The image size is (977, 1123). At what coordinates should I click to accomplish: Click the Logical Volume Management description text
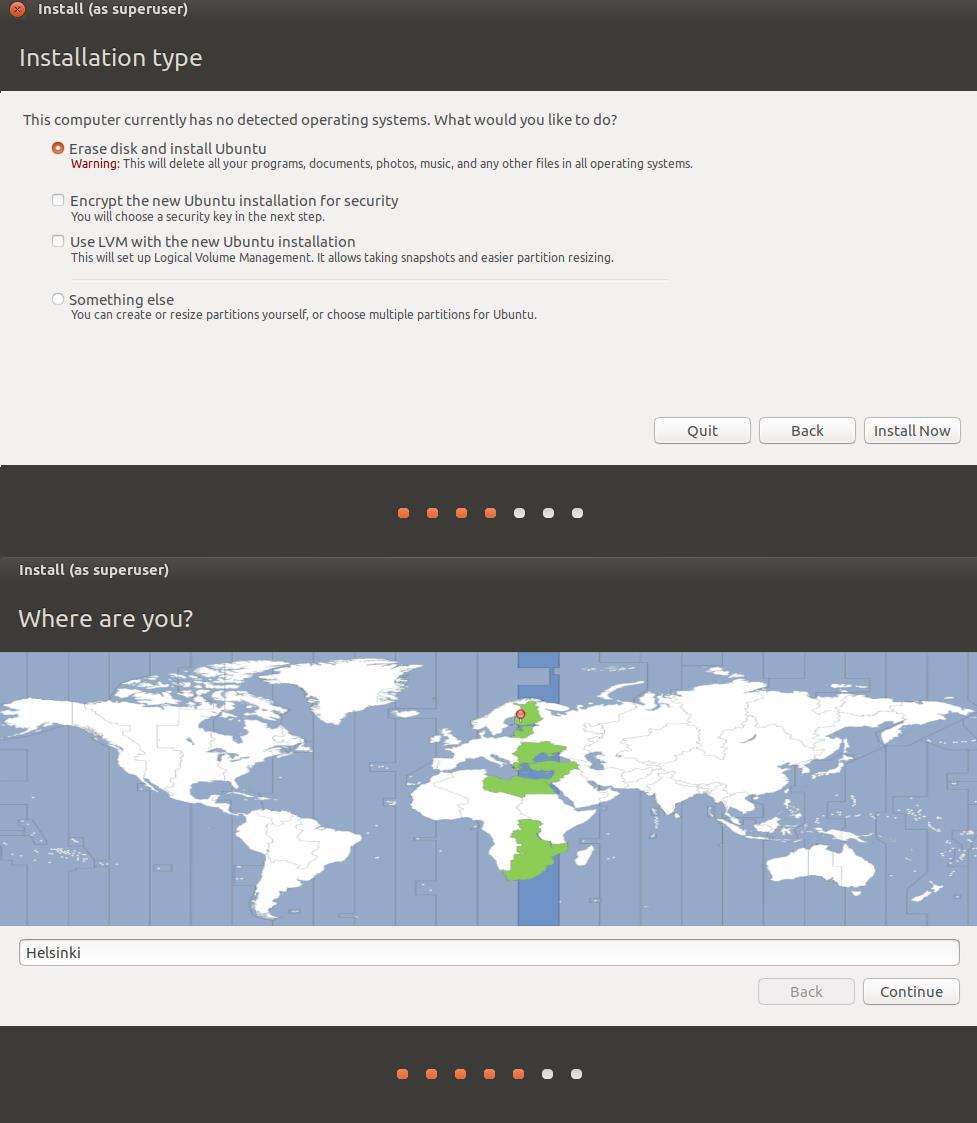click(342, 257)
